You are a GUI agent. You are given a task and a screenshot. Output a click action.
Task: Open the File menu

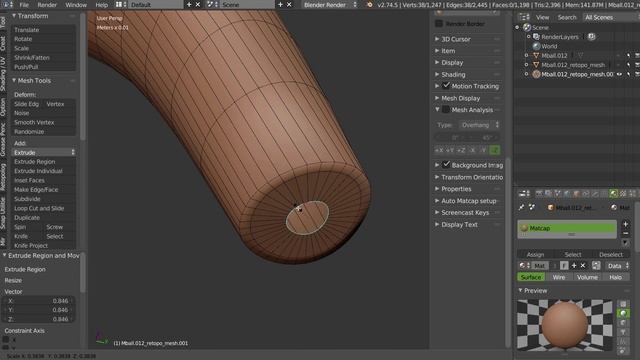24,5
